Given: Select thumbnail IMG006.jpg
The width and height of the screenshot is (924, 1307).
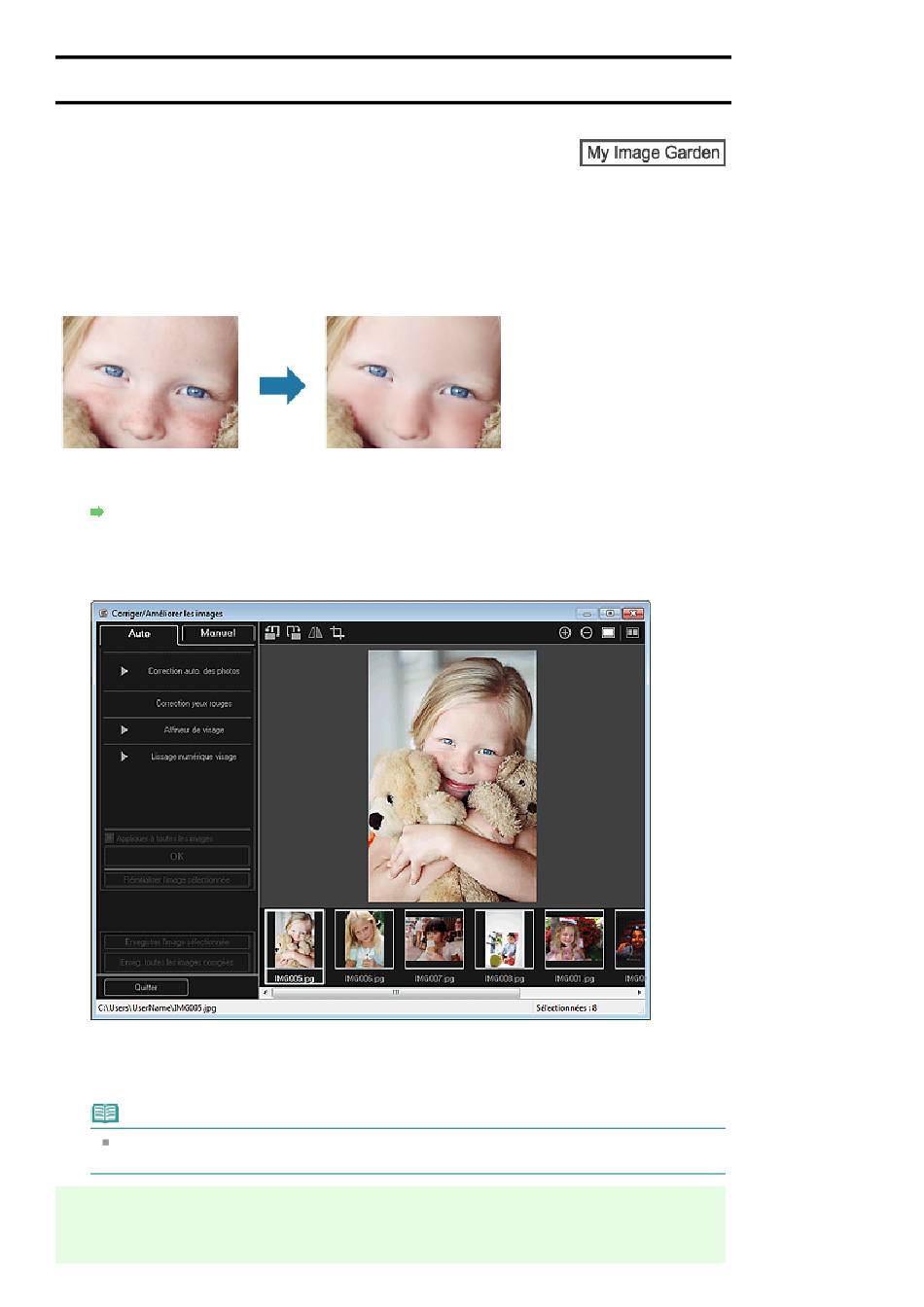Looking at the screenshot, I should tap(365, 940).
